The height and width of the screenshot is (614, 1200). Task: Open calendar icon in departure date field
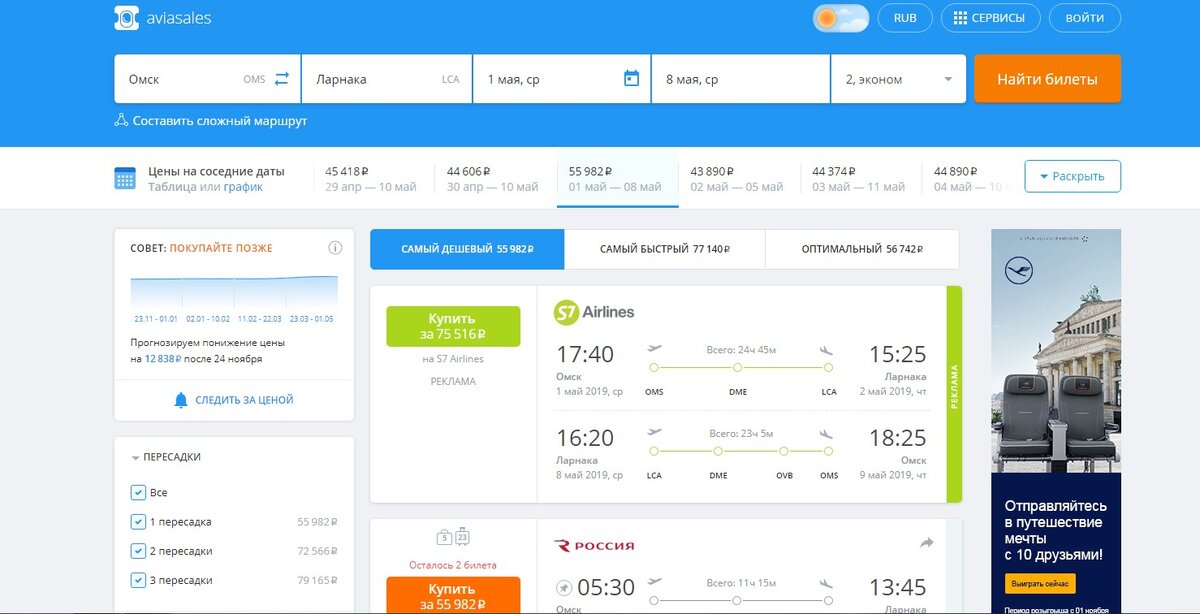coord(631,78)
